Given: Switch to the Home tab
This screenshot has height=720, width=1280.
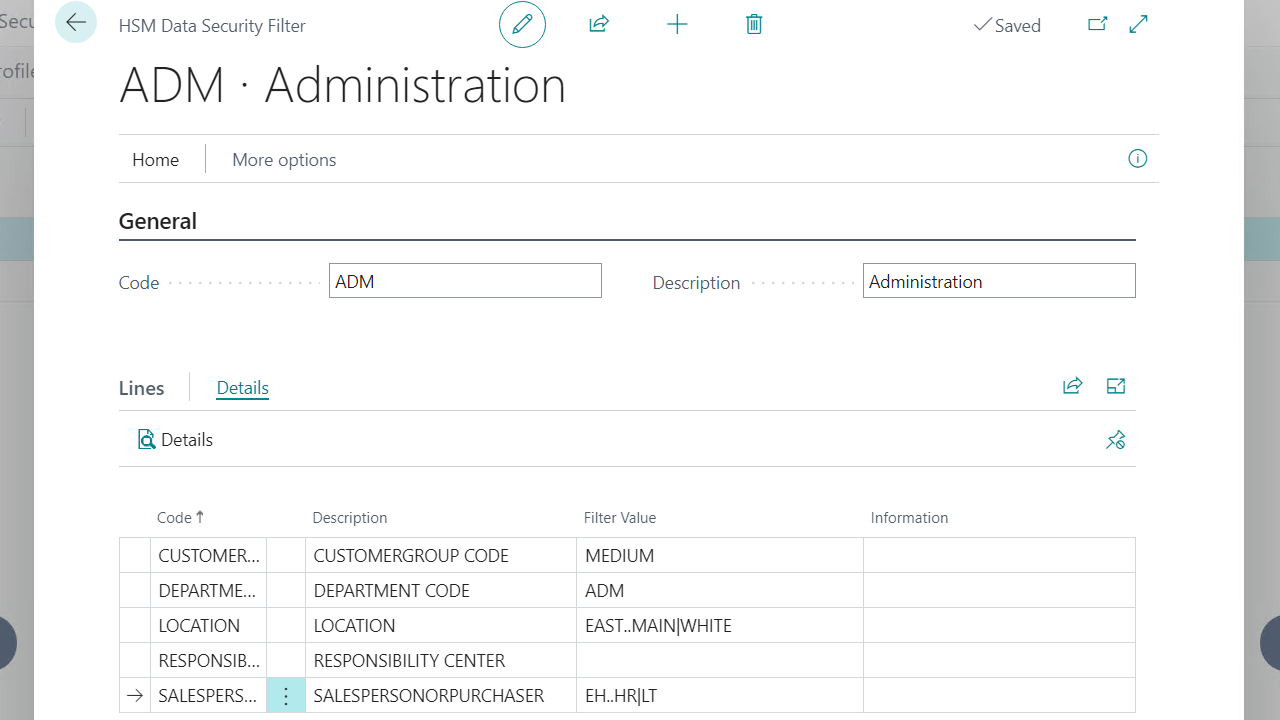Looking at the screenshot, I should [155, 159].
